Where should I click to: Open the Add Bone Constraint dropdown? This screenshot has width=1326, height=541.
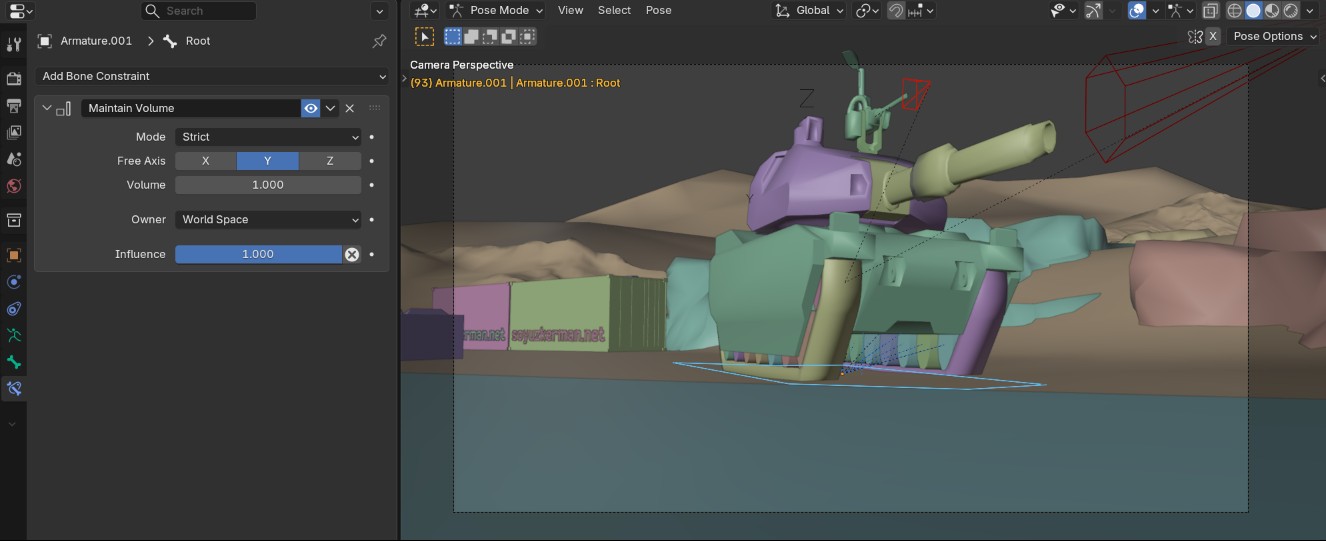(x=213, y=76)
